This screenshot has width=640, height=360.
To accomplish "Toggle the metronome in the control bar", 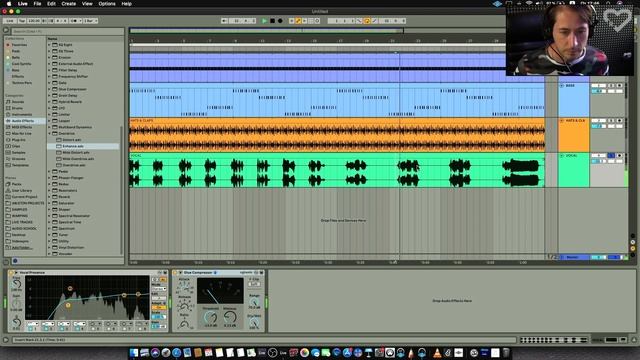I will (75, 21).
